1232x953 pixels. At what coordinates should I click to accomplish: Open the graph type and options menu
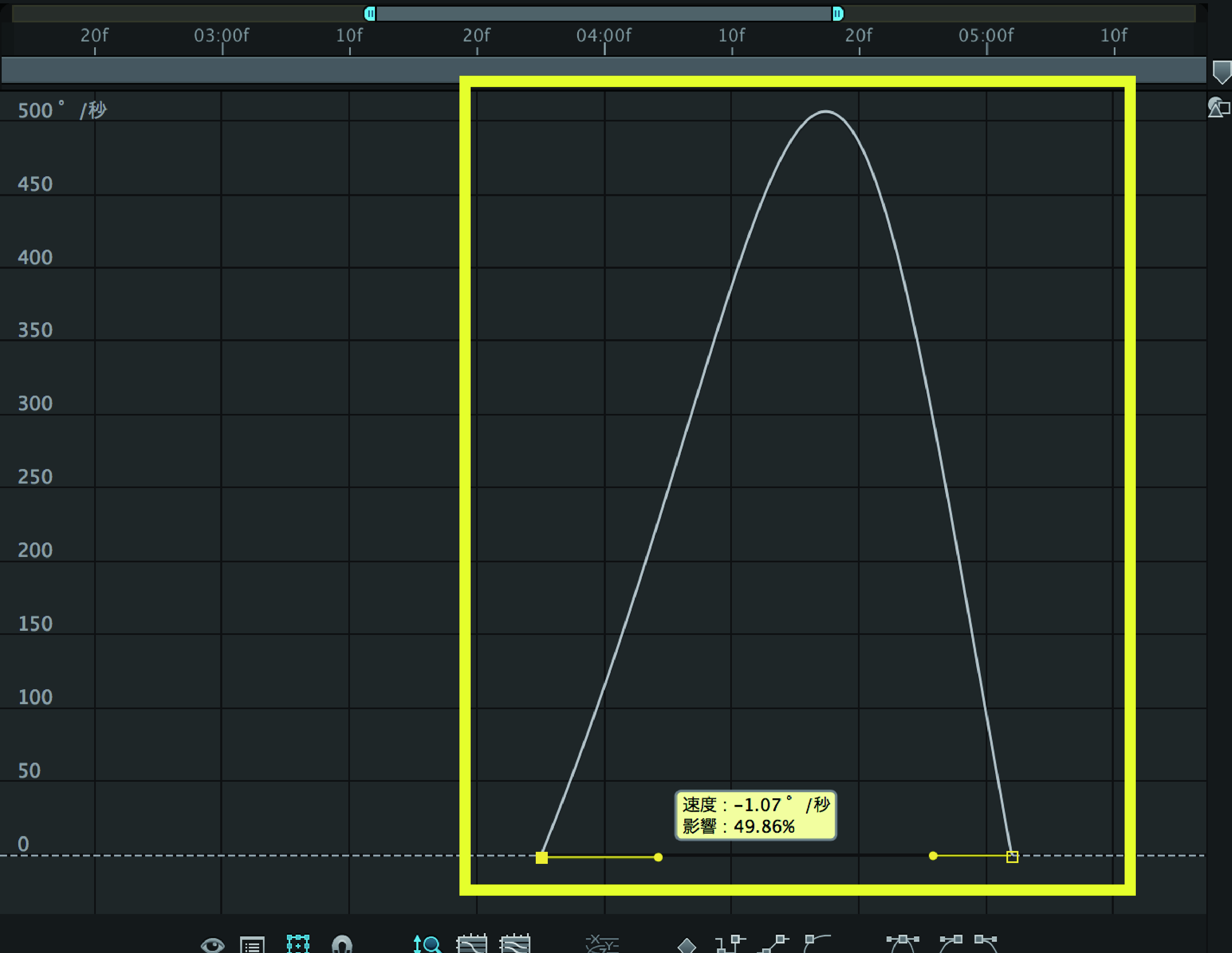252,945
